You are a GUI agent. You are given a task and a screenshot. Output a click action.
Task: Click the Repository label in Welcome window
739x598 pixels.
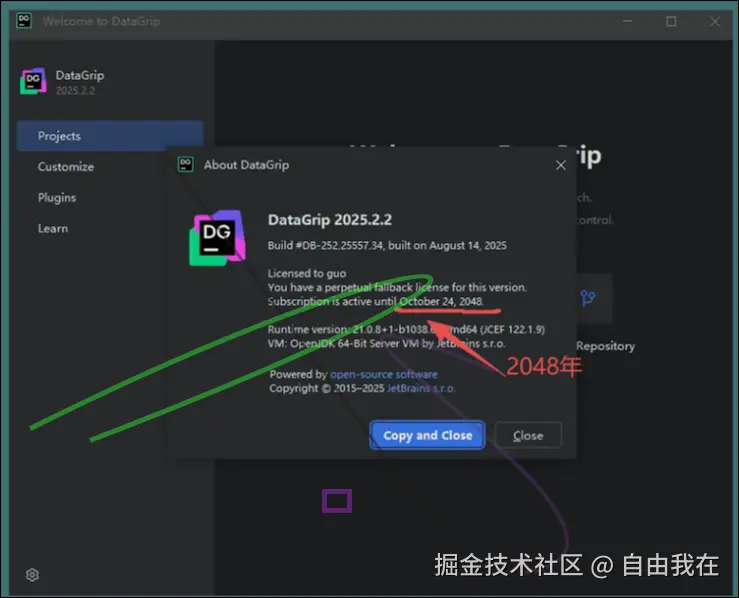pyautogui.click(x=605, y=346)
